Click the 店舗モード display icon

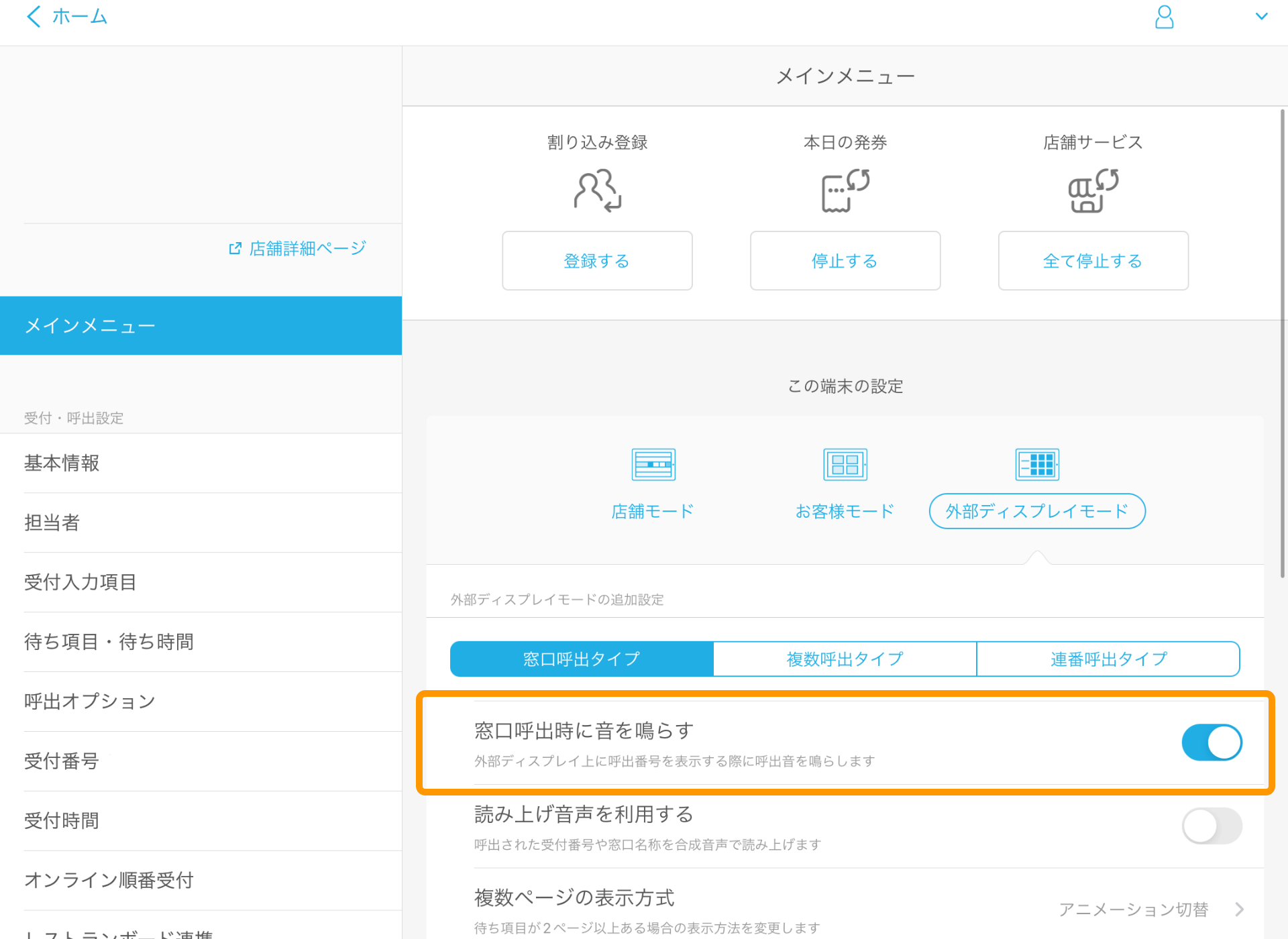click(x=653, y=464)
